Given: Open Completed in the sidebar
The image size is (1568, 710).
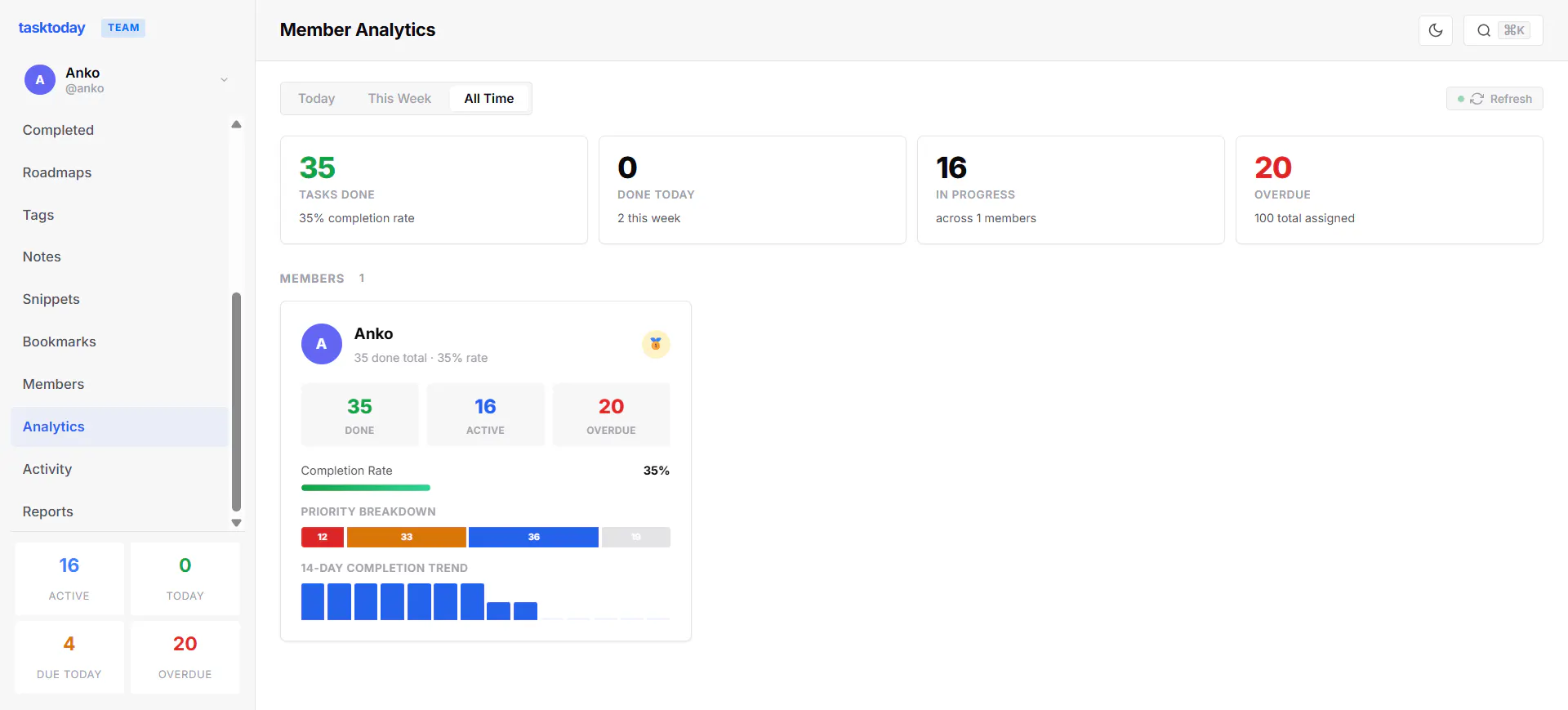Looking at the screenshot, I should click(119, 130).
